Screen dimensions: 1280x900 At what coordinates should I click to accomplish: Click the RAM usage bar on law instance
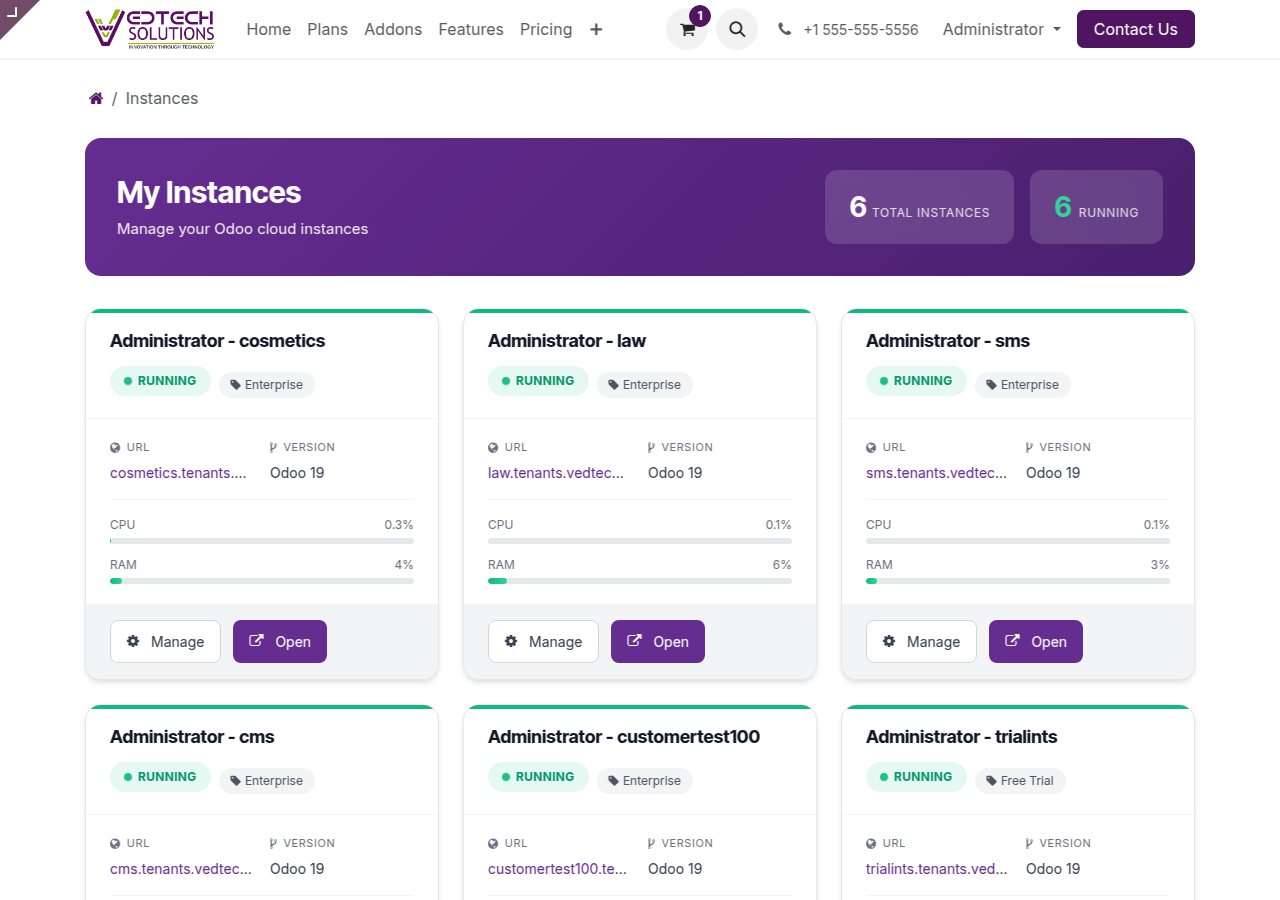[x=640, y=580]
